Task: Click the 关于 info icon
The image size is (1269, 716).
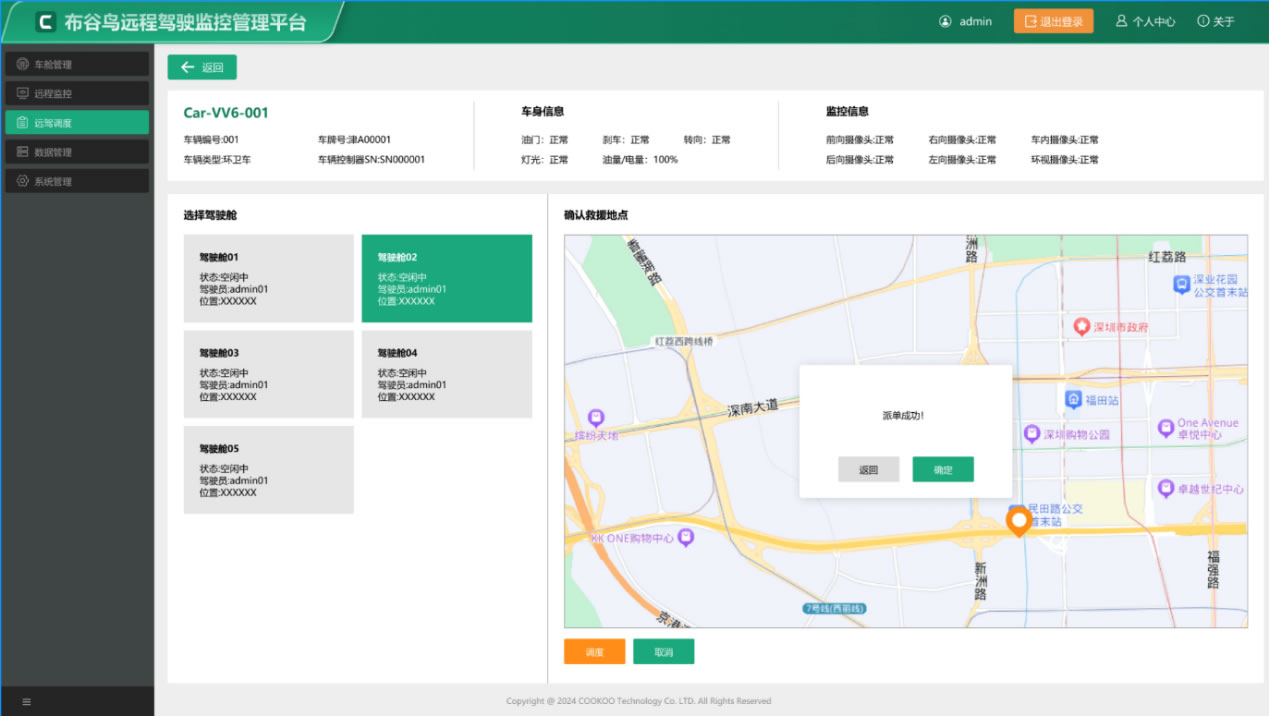Action: click(x=1203, y=21)
